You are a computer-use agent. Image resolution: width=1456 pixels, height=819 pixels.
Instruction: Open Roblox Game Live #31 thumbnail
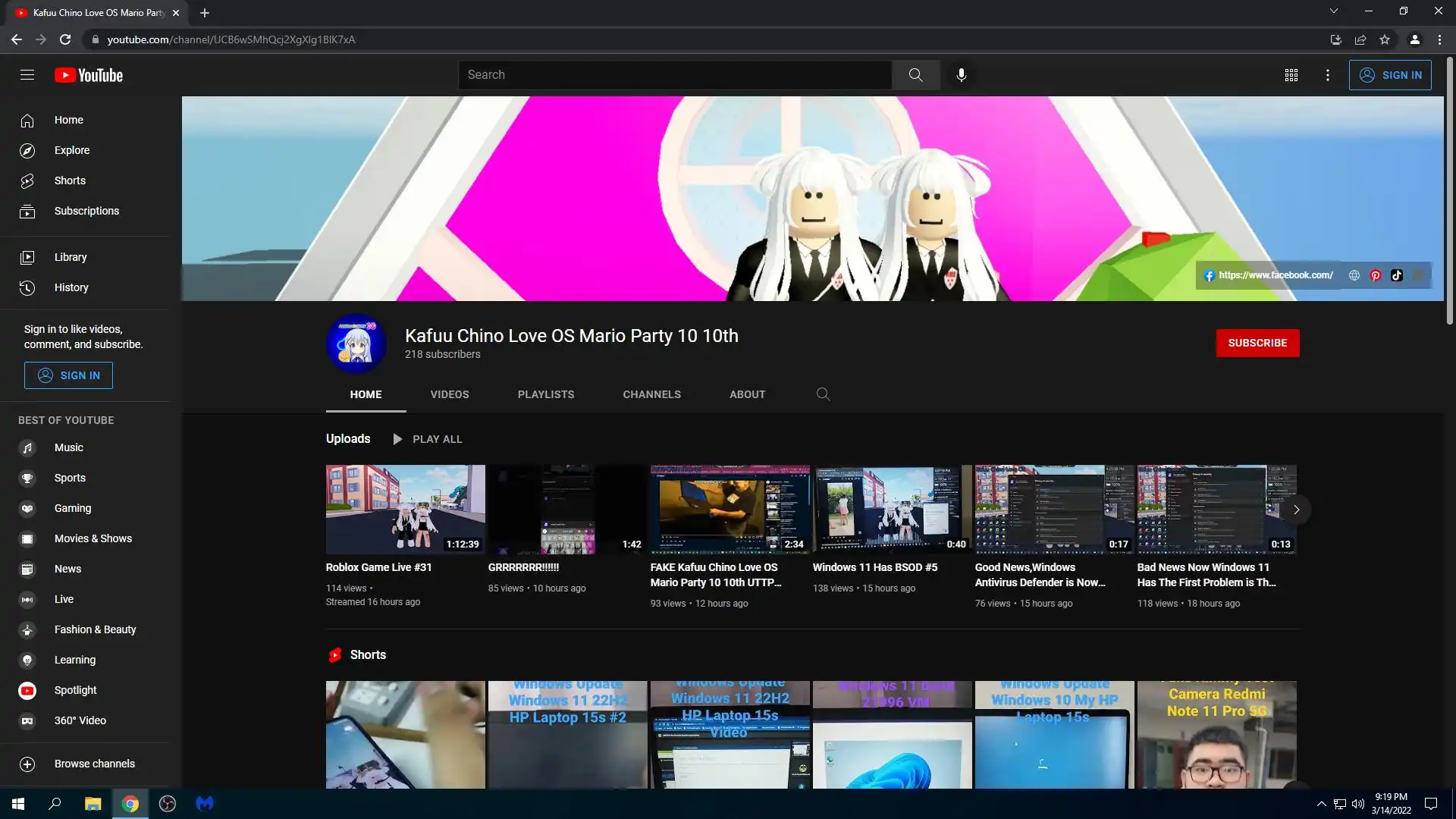[x=405, y=509]
